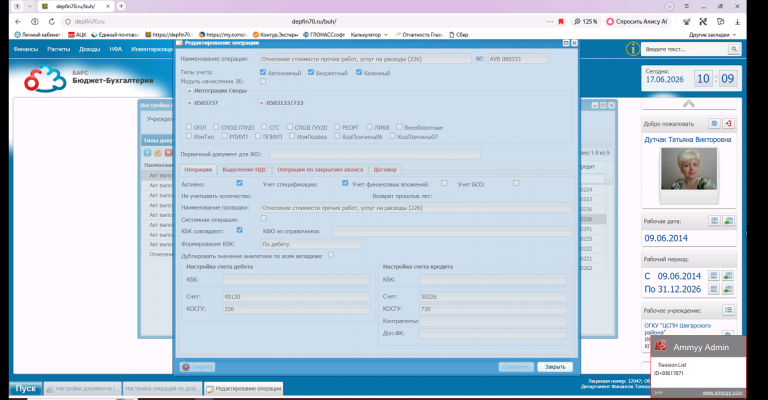768x400 pixels.
Task: Toggle the 'Модуль начисления ЗБ' checkbox
Action: pyautogui.click(x=263, y=81)
